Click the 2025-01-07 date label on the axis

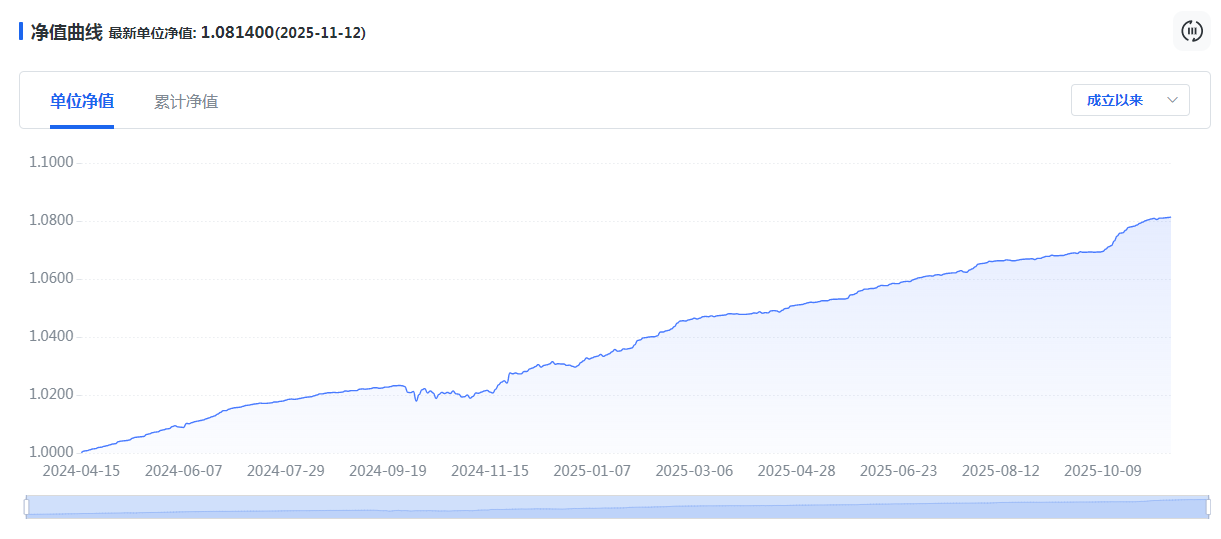point(592,470)
